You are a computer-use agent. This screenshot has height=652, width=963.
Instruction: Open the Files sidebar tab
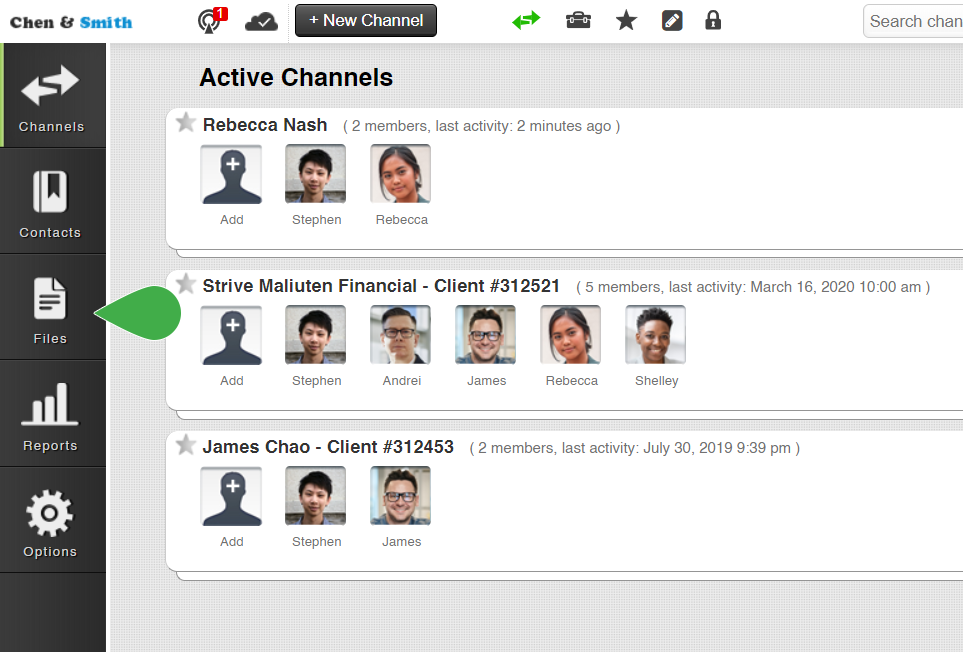[53, 308]
